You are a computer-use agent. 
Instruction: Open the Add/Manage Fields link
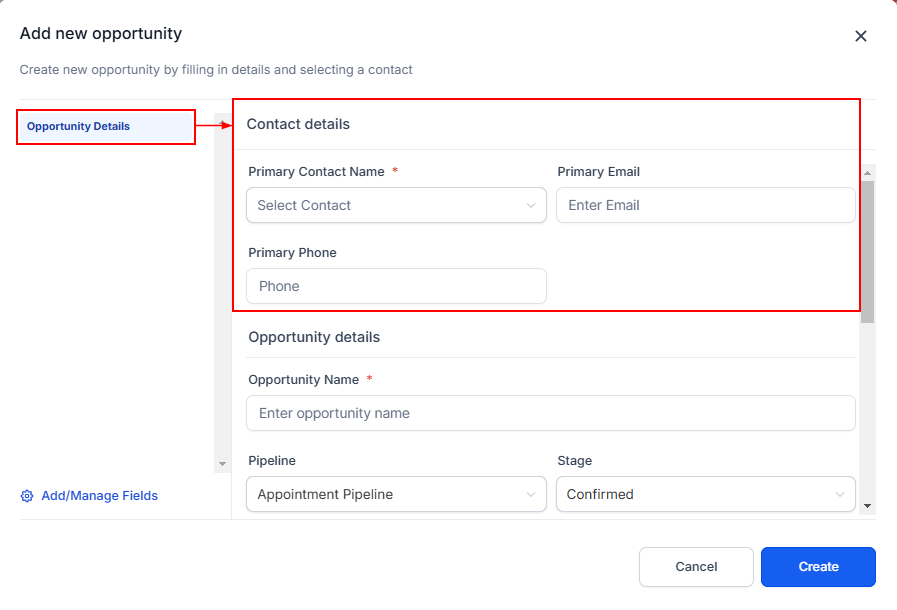(x=99, y=496)
